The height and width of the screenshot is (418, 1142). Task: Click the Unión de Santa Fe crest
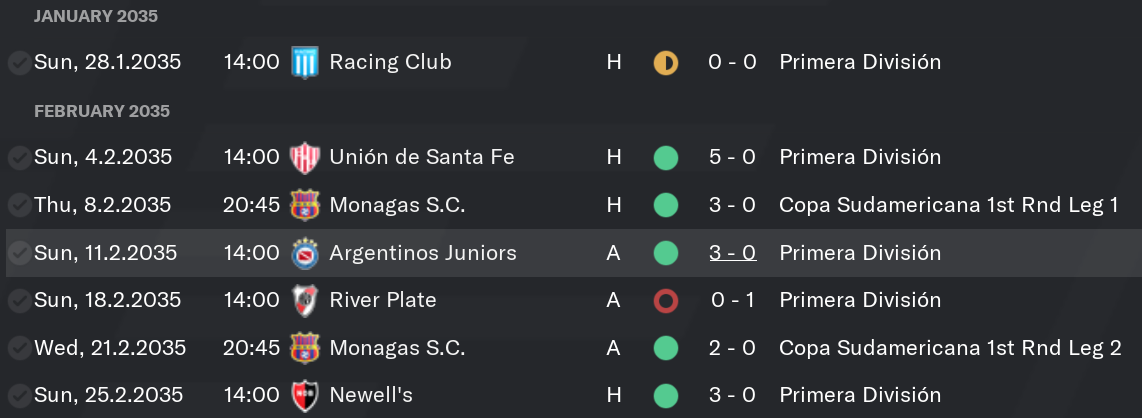pyautogui.click(x=304, y=157)
